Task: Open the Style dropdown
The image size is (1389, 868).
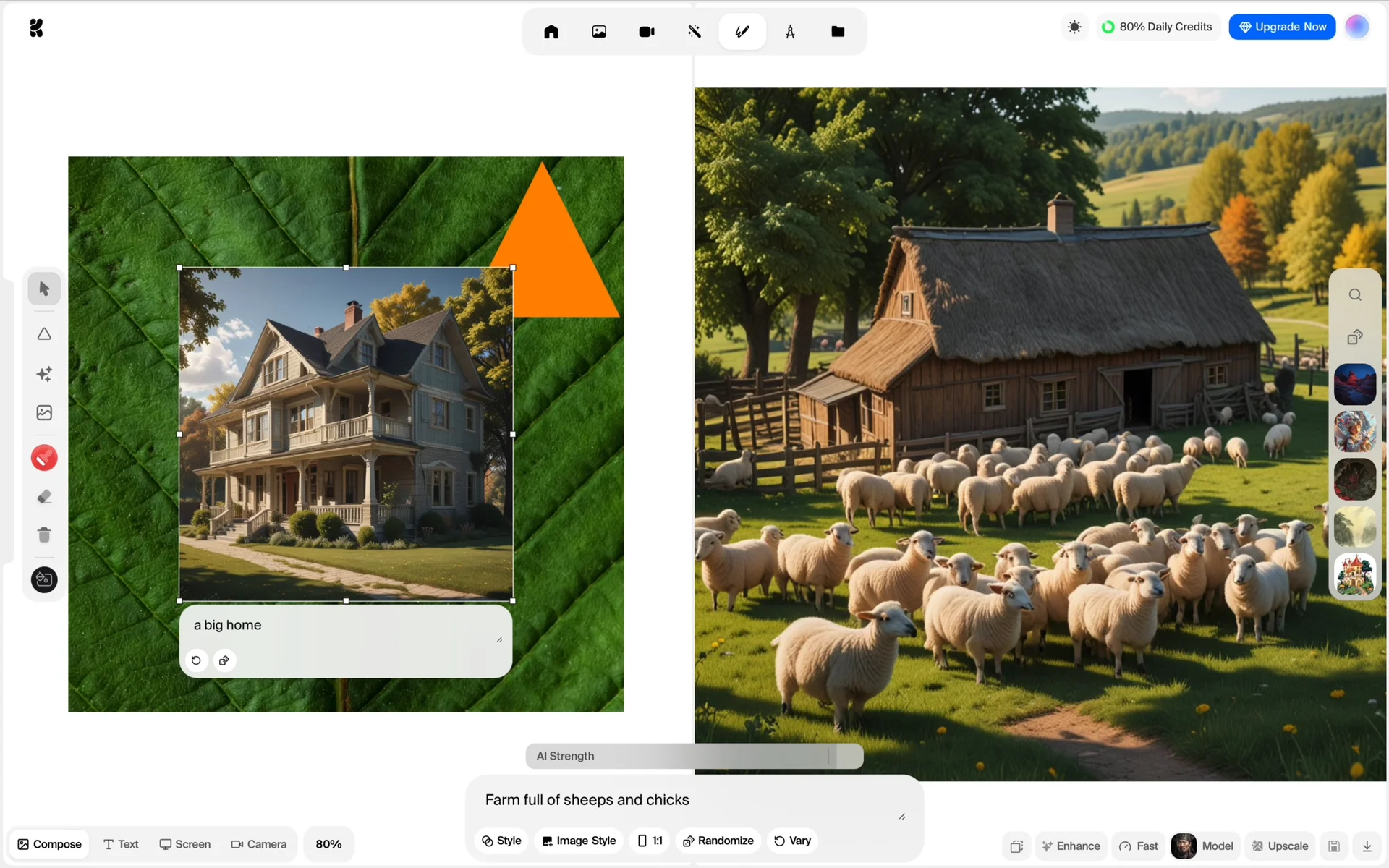Action: [x=501, y=841]
